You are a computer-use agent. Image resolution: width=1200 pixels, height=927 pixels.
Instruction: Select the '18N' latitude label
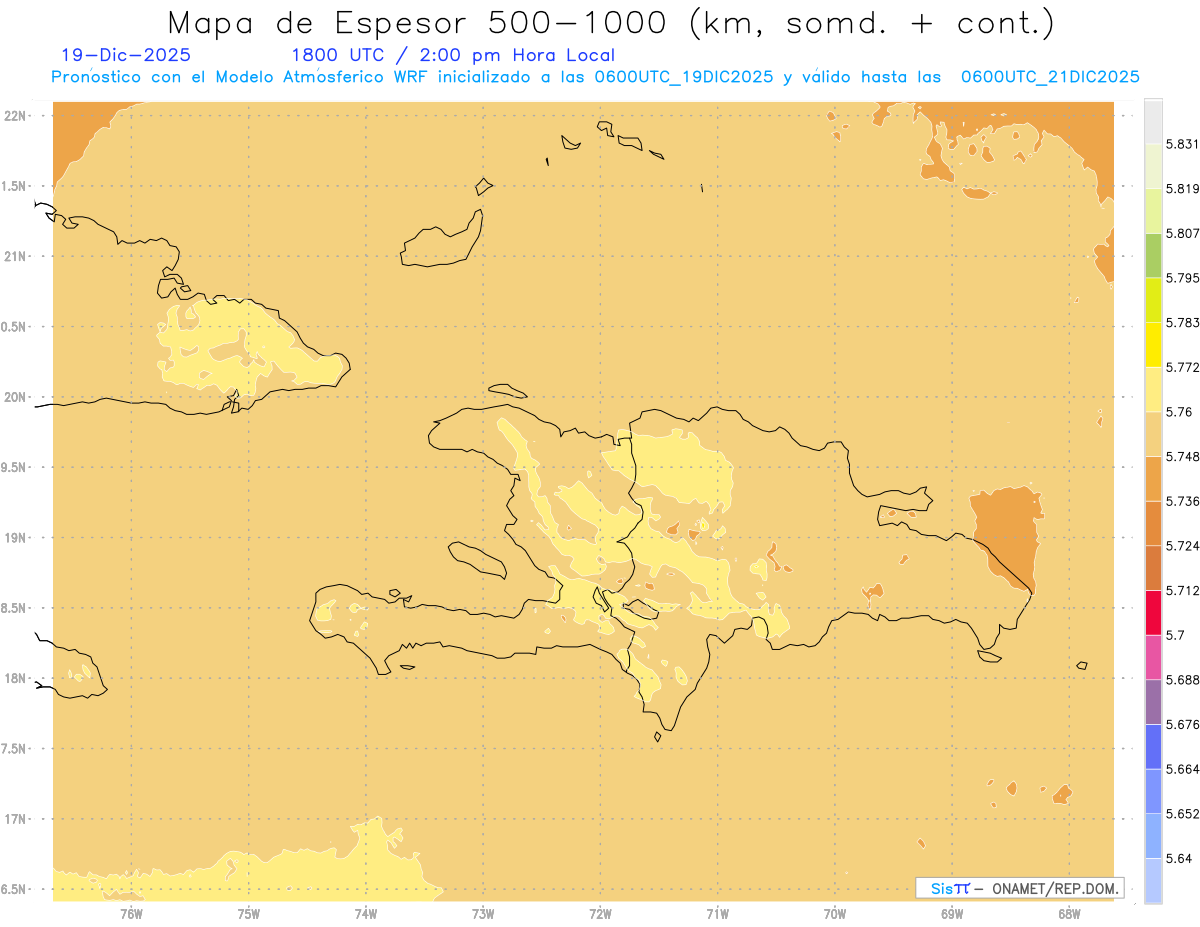tap(16, 678)
